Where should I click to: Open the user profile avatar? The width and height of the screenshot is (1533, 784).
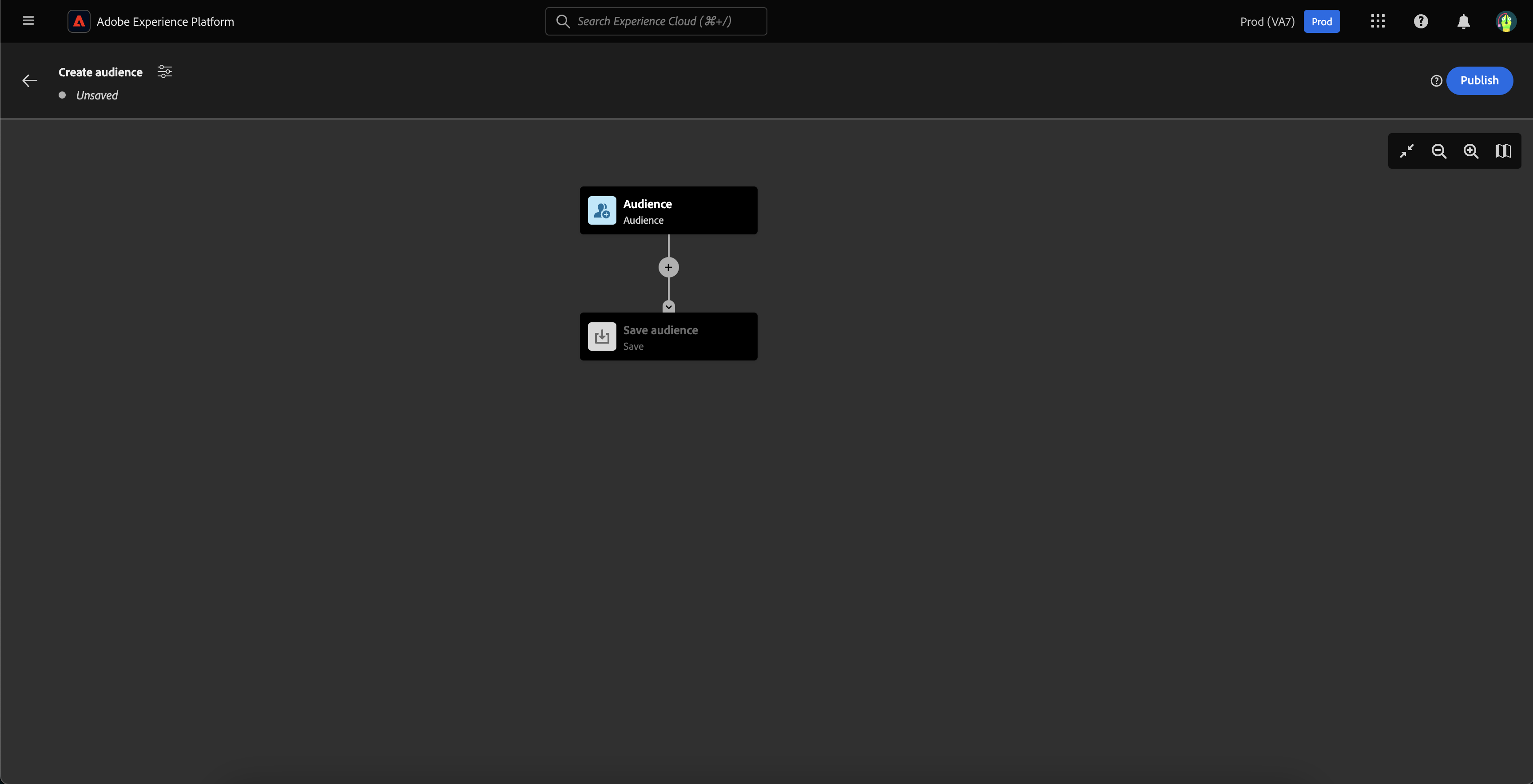[x=1505, y=21]
